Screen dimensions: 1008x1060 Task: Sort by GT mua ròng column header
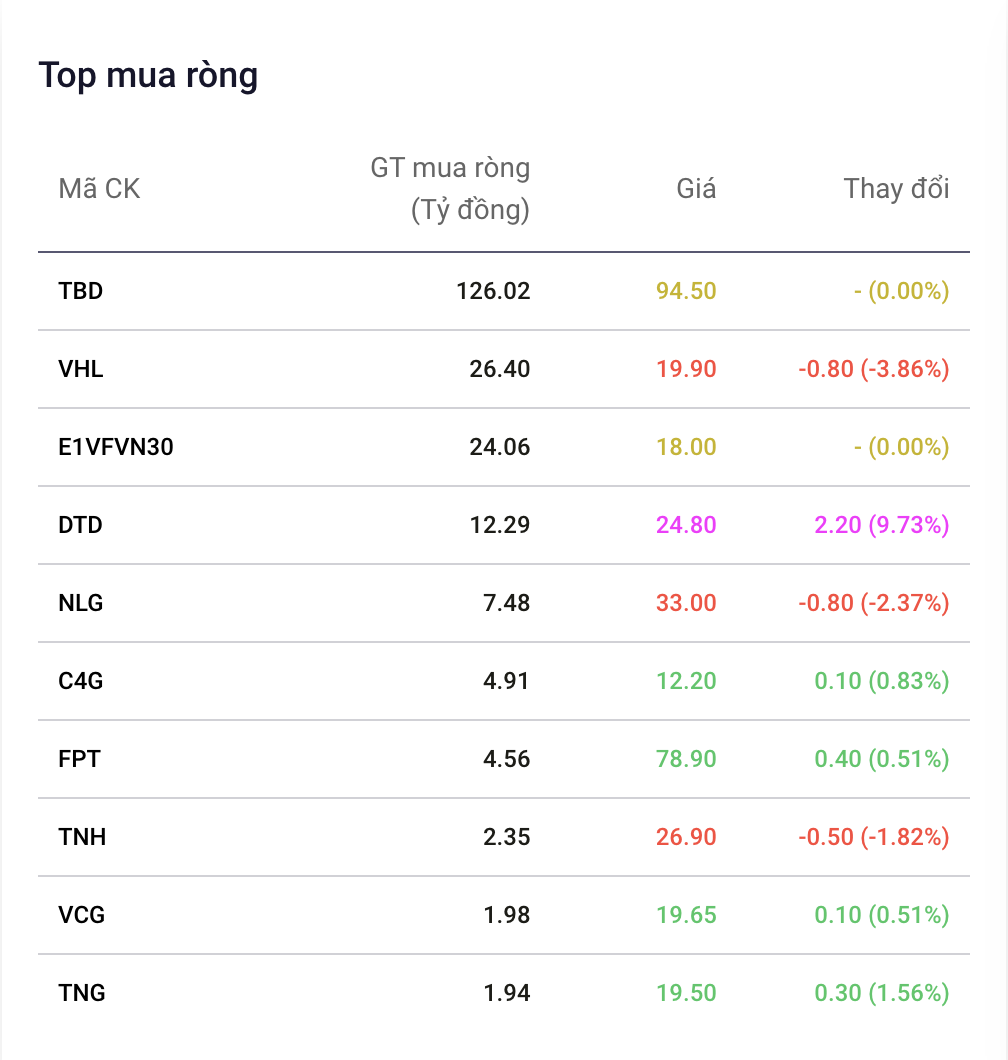(x=450, y=189)
